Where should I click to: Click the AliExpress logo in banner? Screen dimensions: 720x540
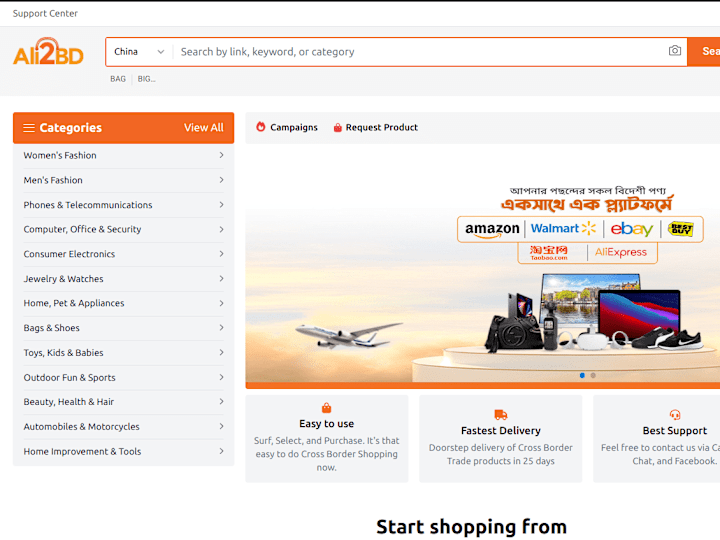pos(620,252)
